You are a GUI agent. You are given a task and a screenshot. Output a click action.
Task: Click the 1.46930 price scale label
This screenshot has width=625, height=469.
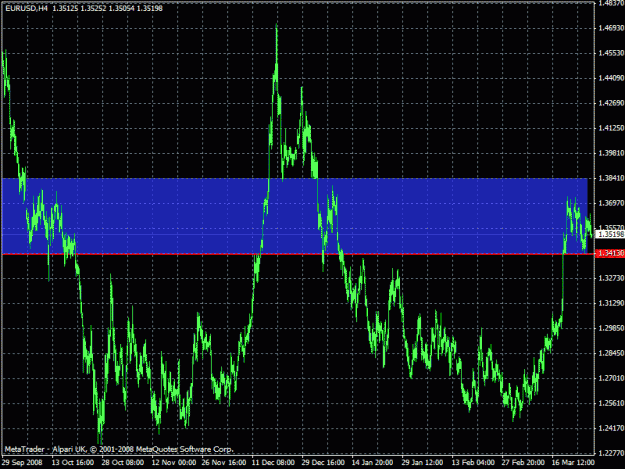611,28
